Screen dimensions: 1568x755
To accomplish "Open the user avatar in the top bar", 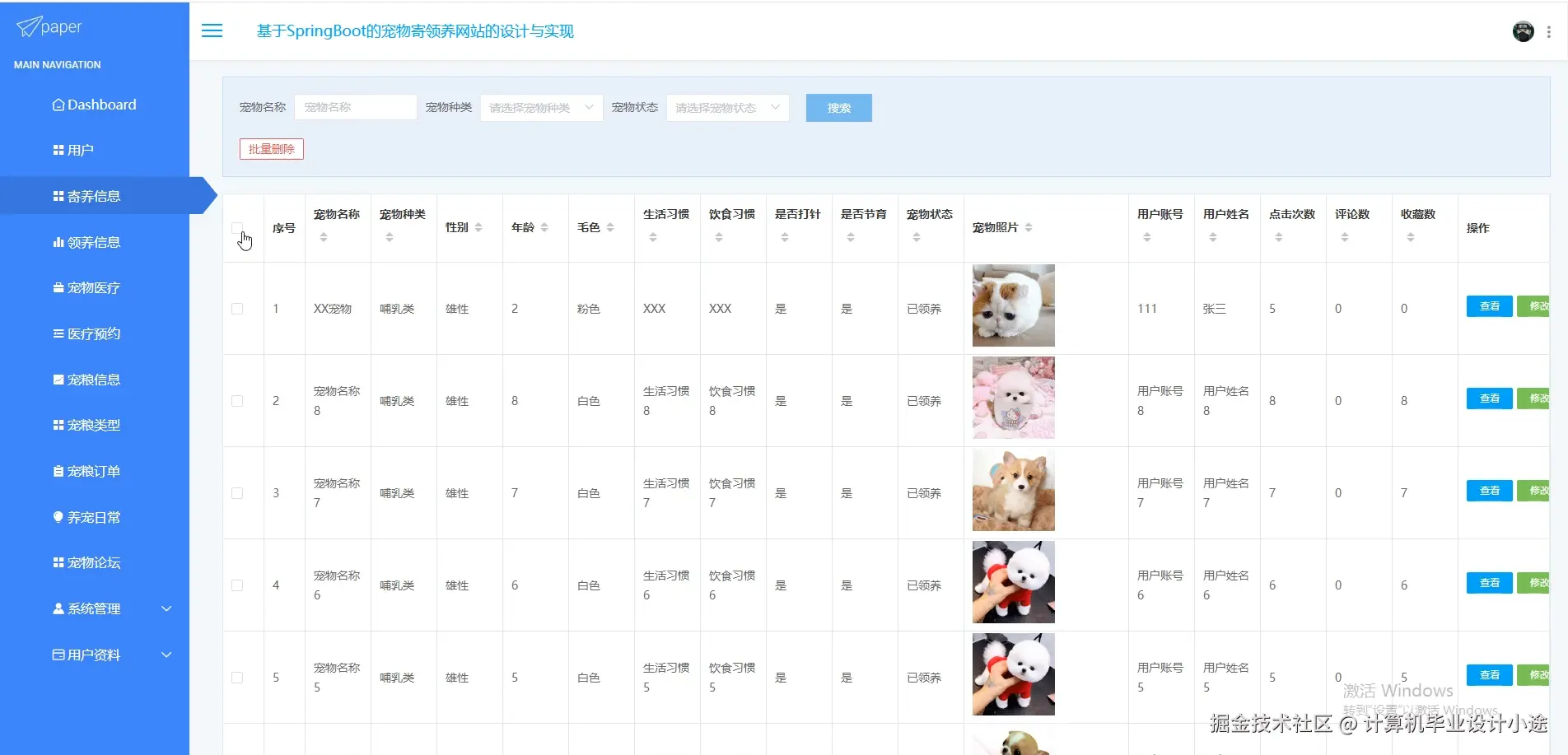I will pyautogui.click(x=1523, y=31).
